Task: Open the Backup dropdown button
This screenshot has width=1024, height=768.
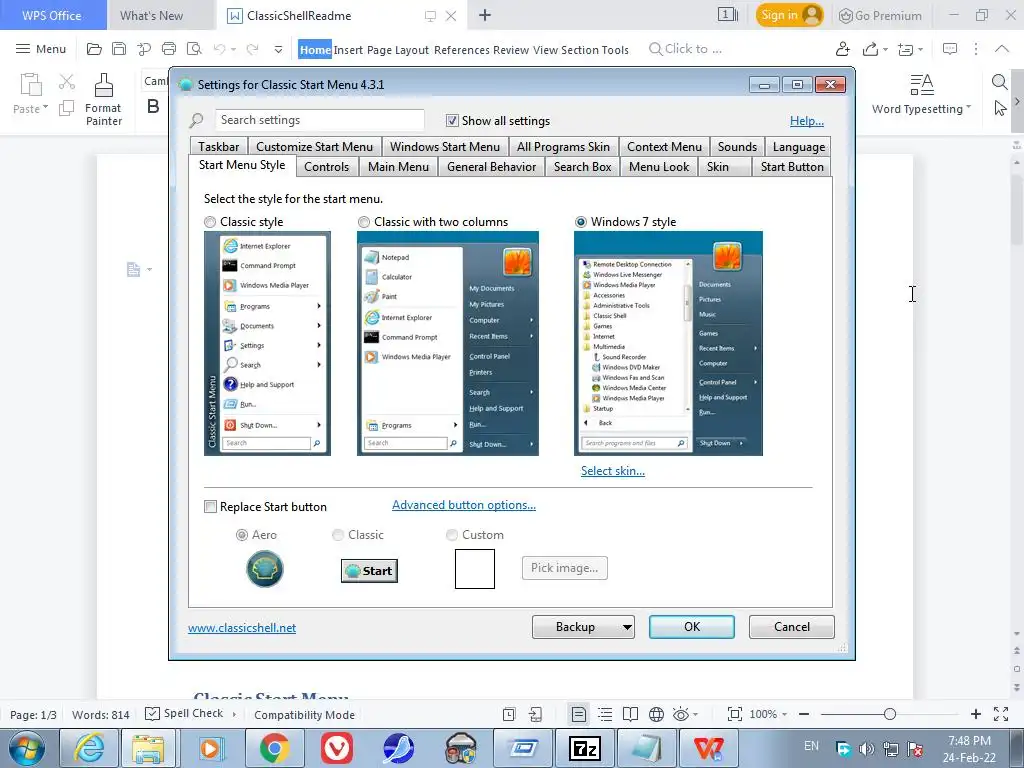Action: [583, 627]
